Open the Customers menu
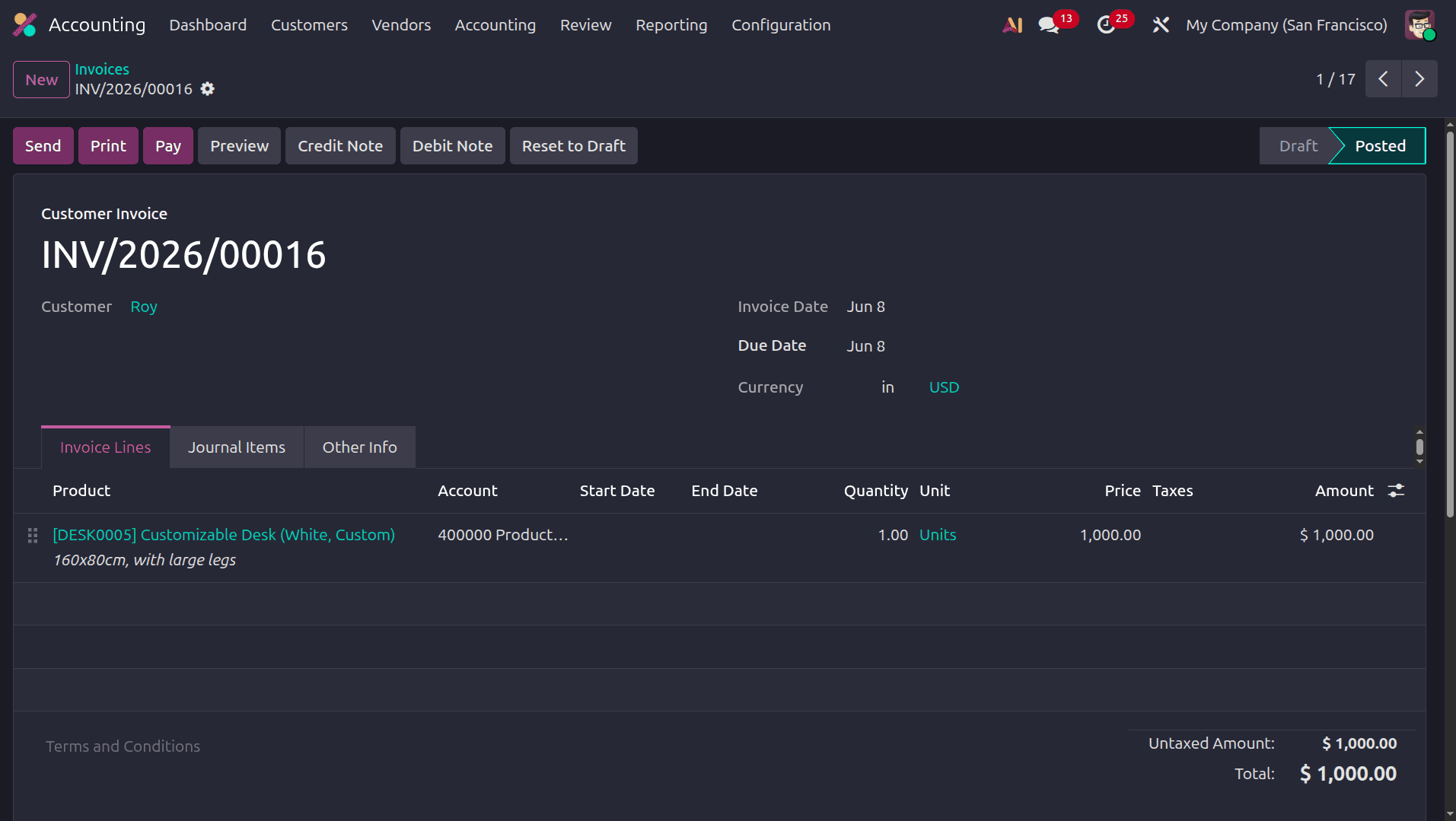This screenshot has height=821, width=1456. click(309, 25)
